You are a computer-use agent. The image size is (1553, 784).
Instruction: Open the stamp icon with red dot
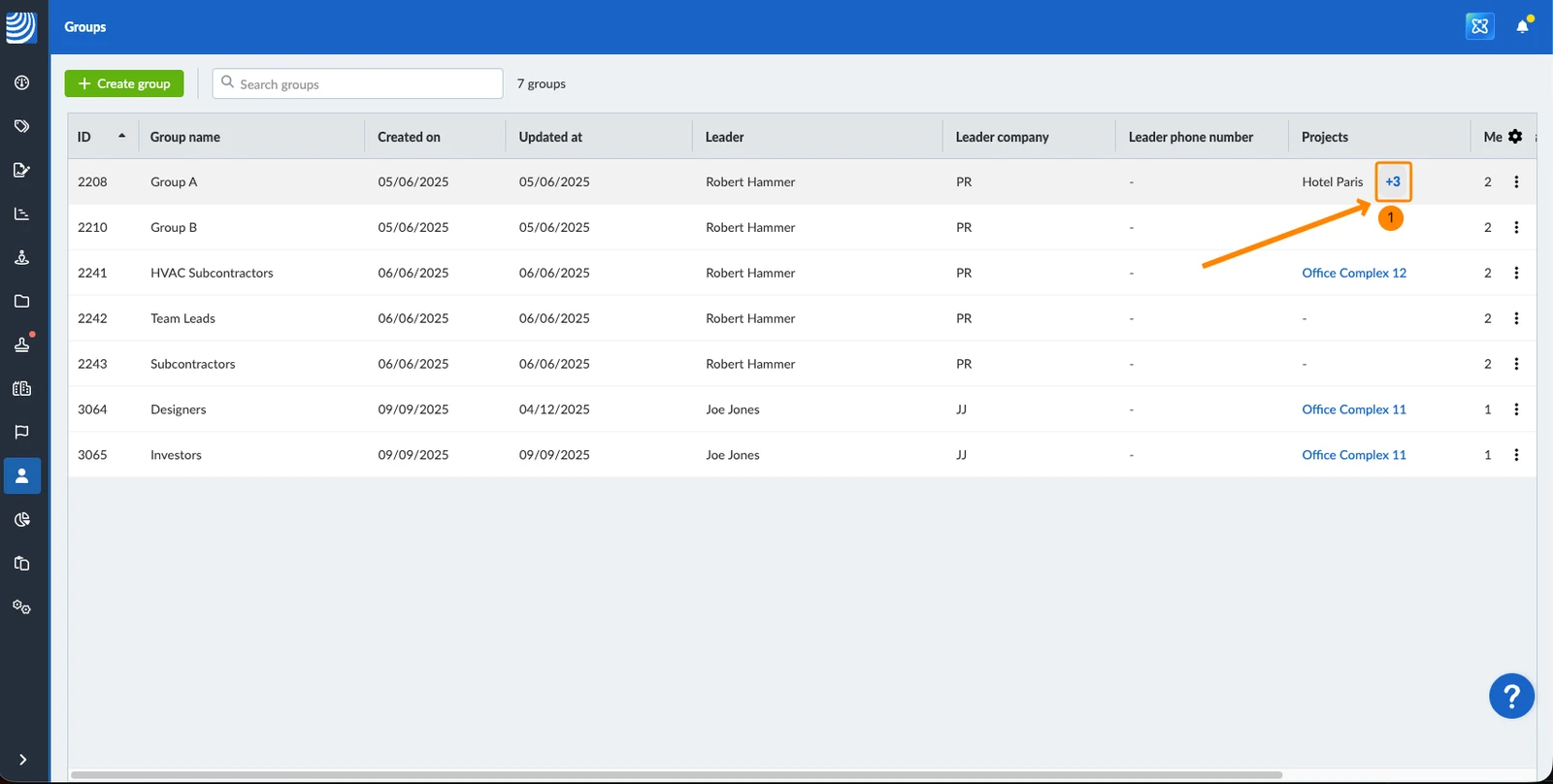tap(21, 344)
